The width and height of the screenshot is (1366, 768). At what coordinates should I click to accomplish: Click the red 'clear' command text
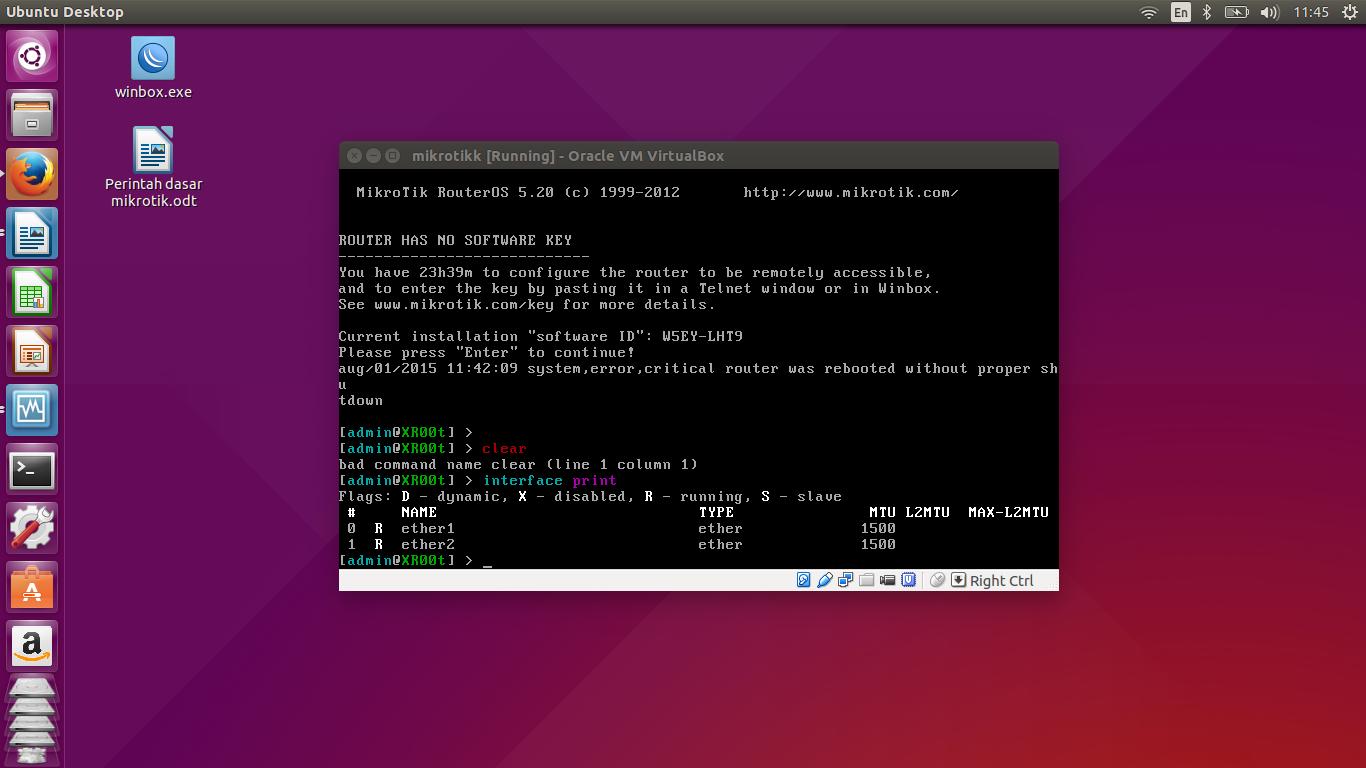point(504,448)
